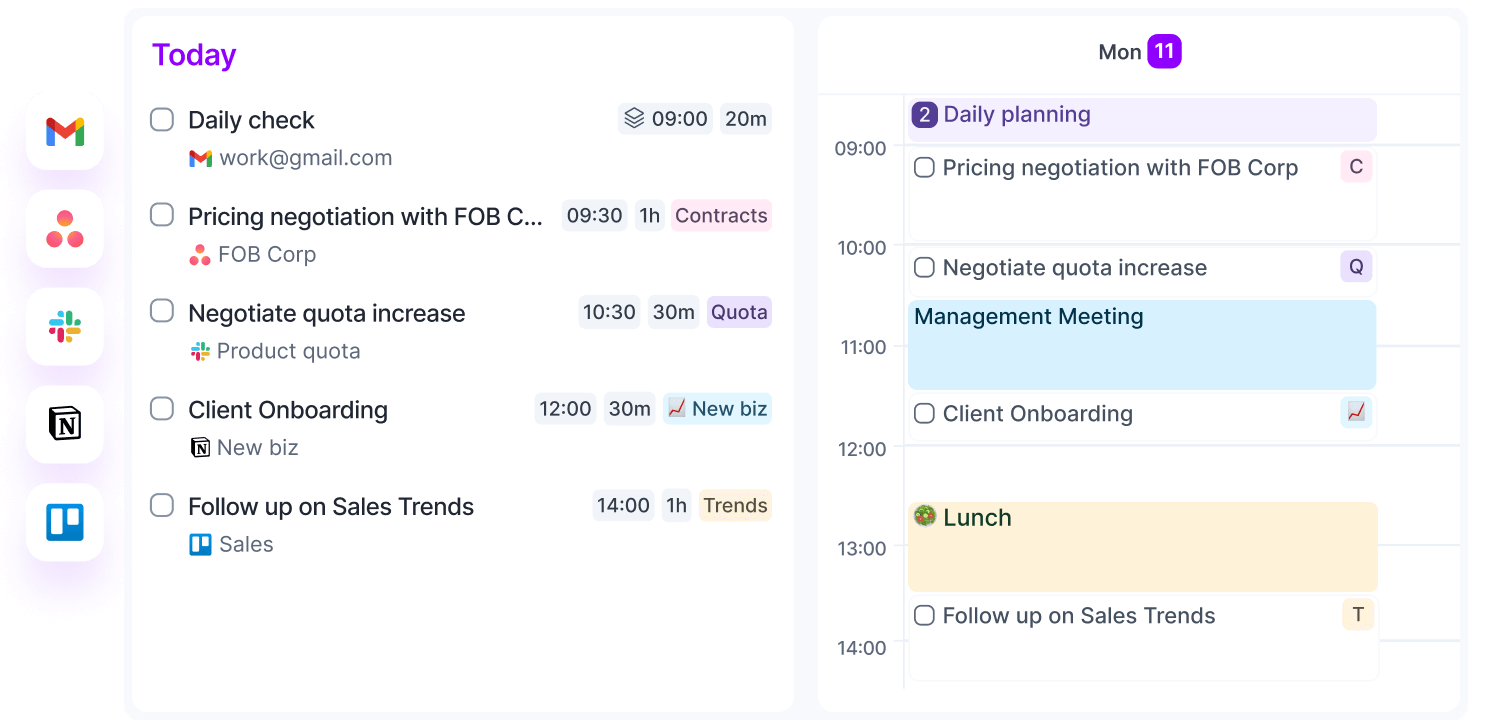Open the work@gmail.com source link

coord(291,158)
